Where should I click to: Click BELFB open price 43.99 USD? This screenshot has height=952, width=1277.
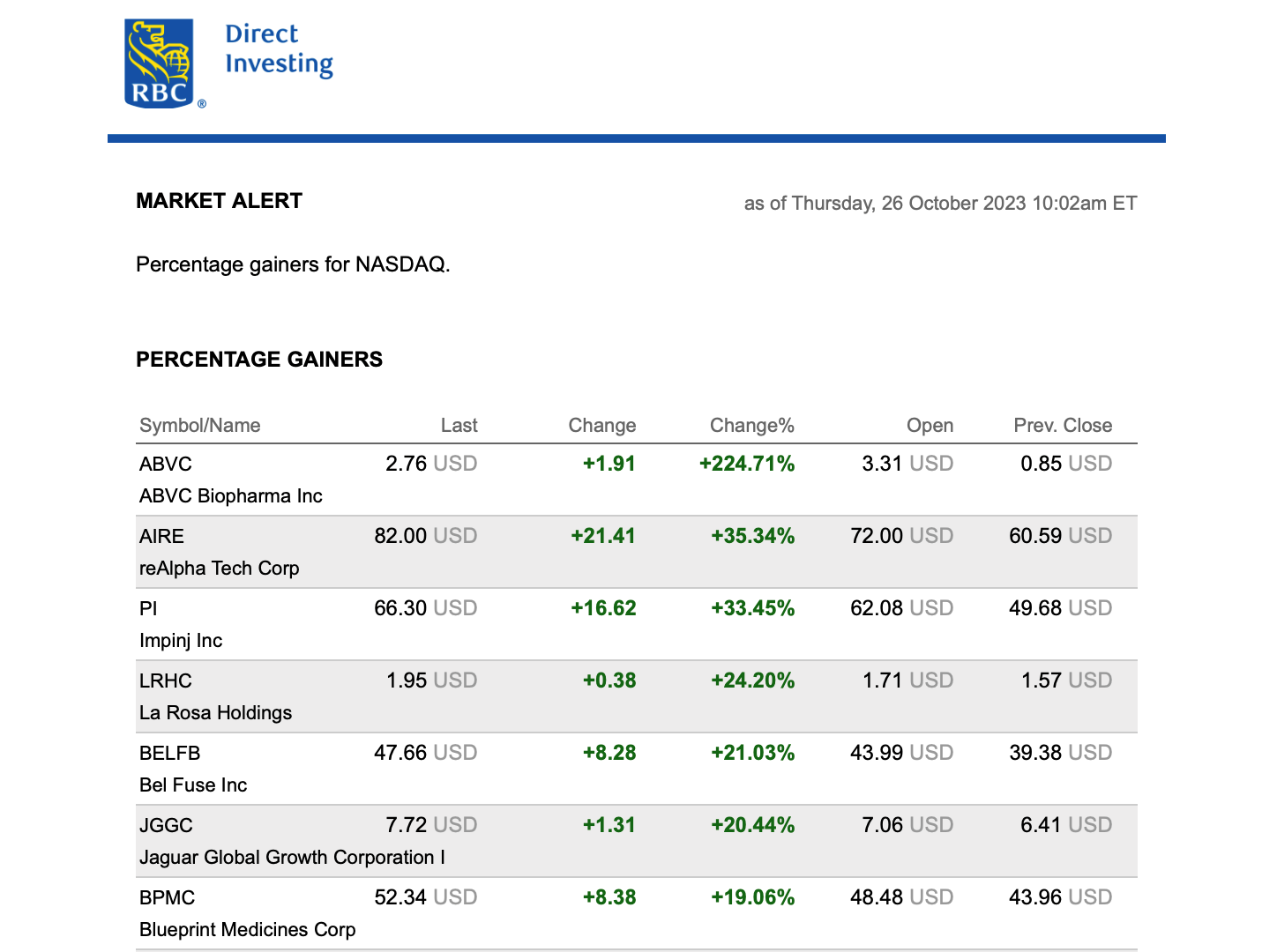[x=902, y=753]
